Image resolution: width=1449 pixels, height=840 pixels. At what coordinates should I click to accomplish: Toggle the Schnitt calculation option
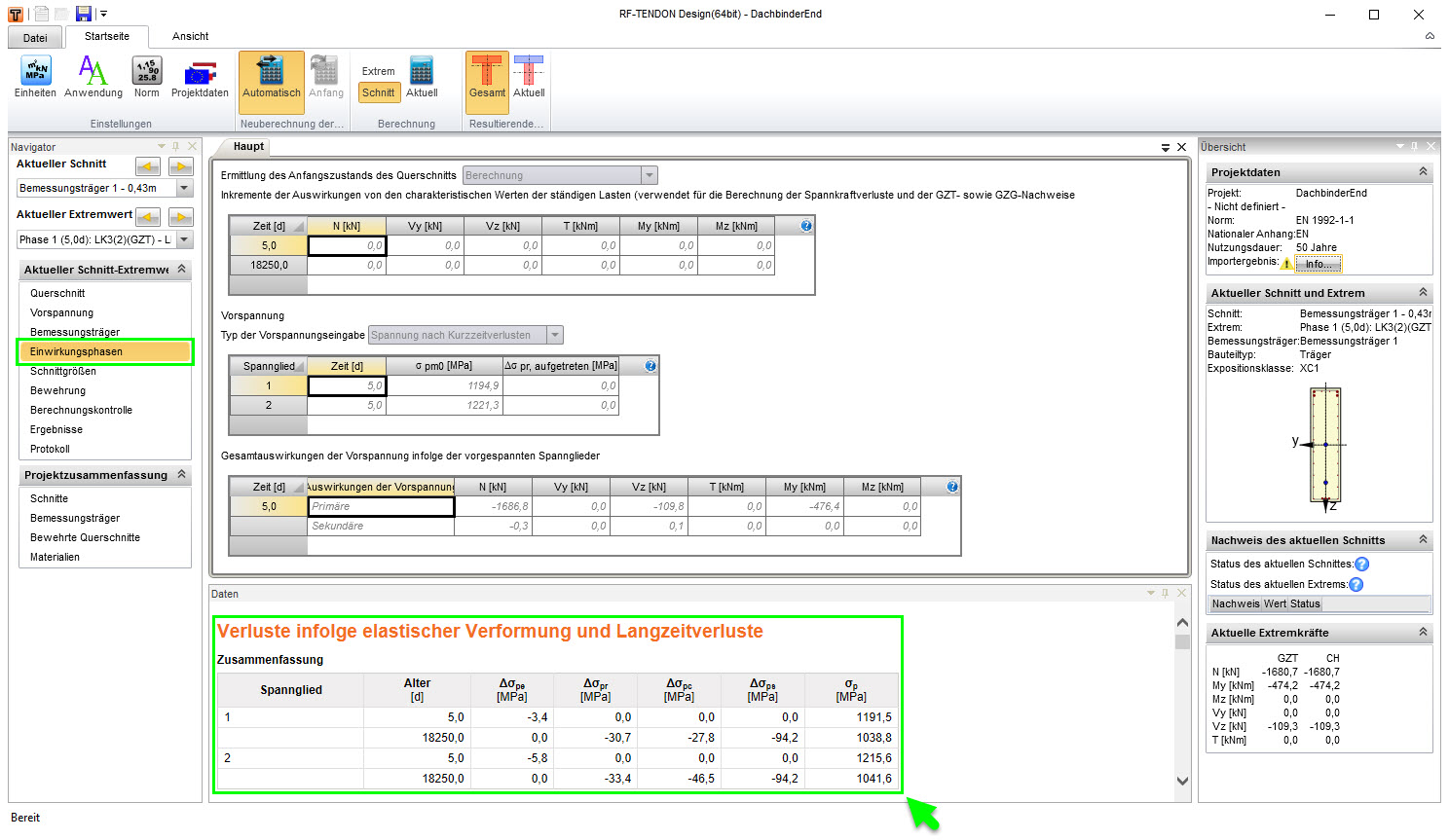pos(379,92)
